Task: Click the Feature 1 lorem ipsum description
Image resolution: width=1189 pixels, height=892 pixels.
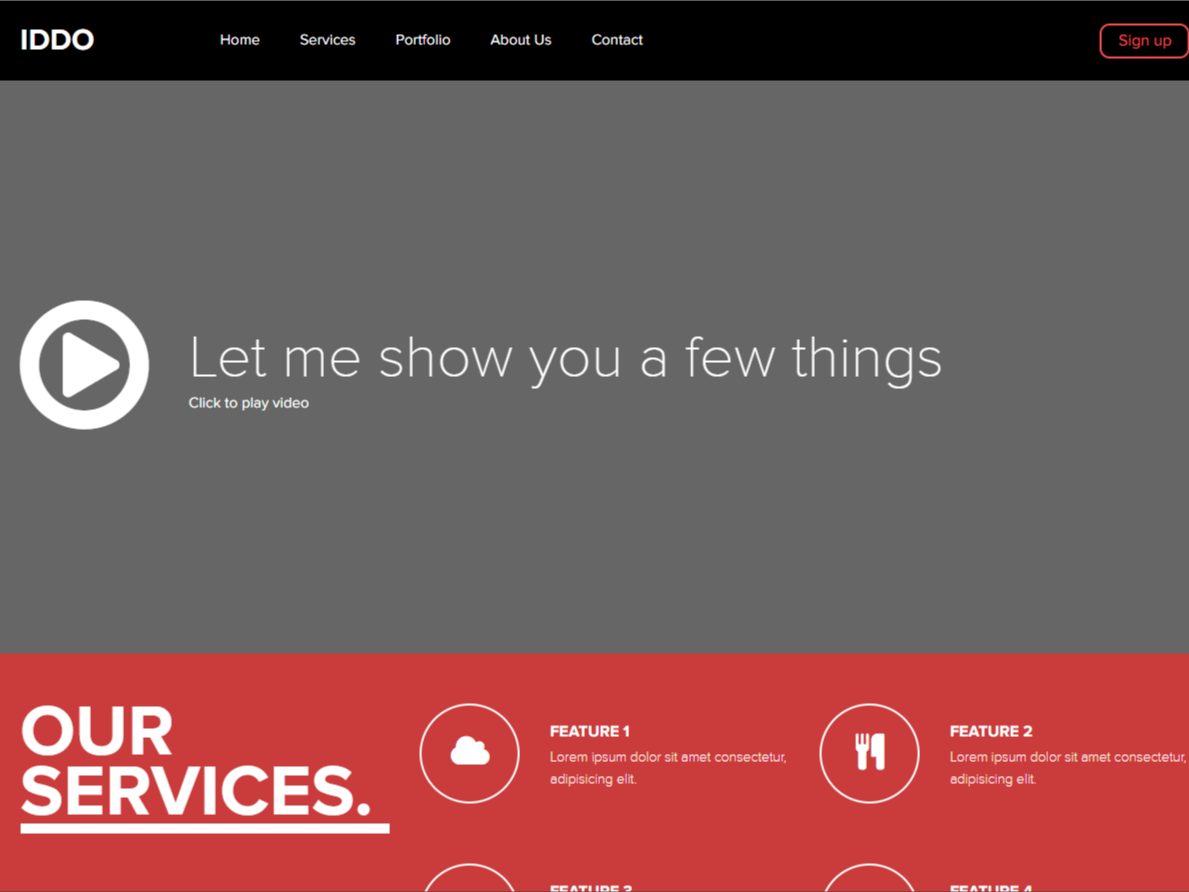Action: point(668,768)
